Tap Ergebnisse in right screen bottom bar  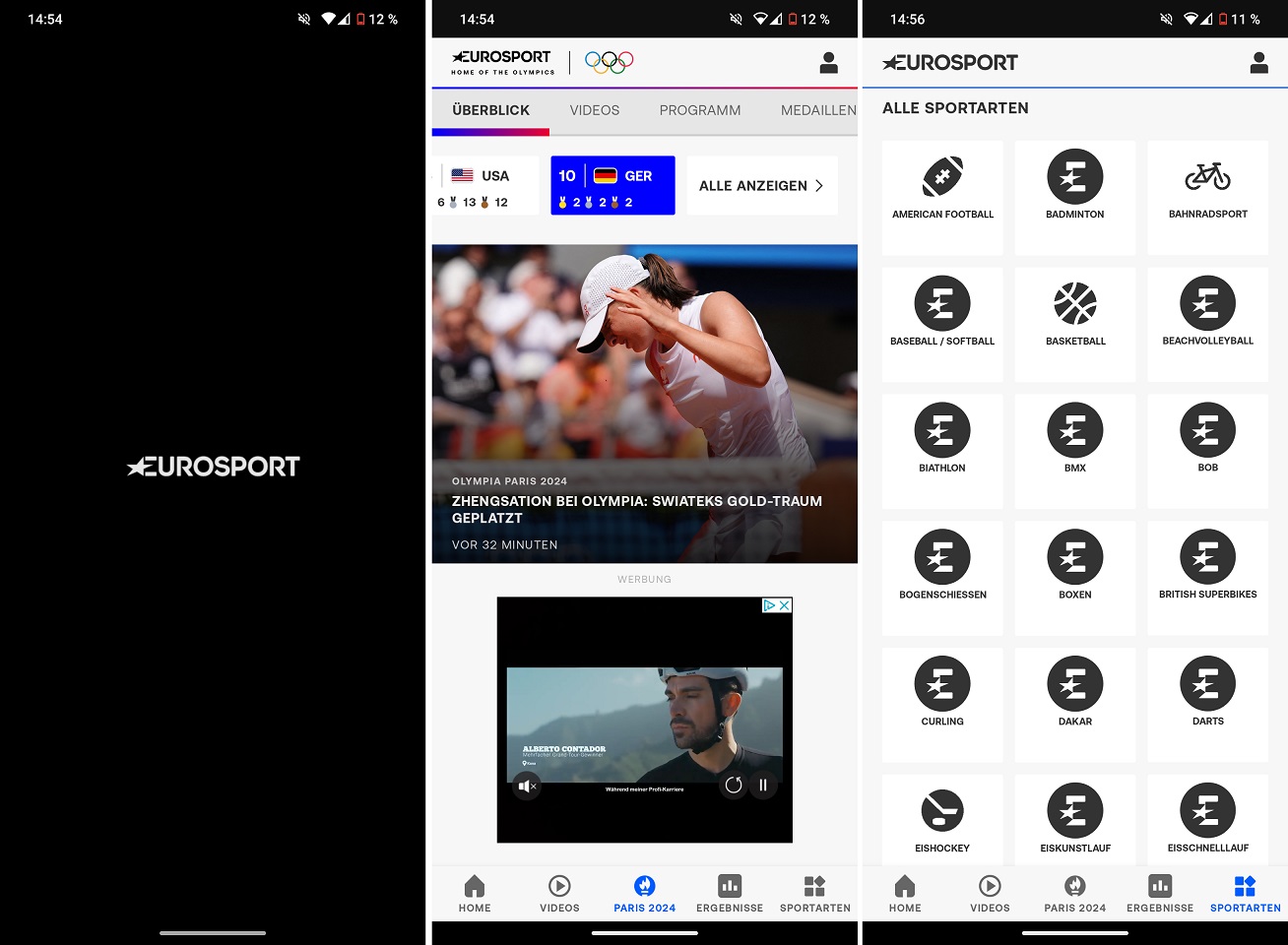tap(1160, 894)
